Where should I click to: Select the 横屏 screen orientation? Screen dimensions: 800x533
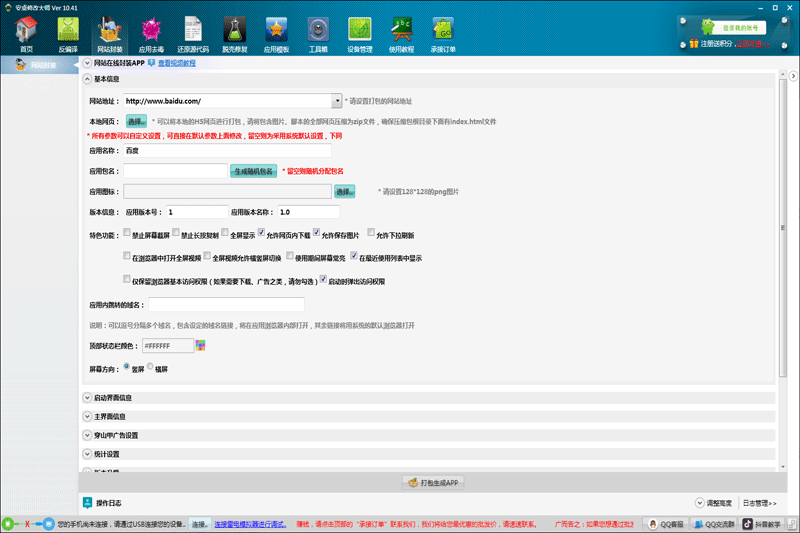tap(151, 367)
